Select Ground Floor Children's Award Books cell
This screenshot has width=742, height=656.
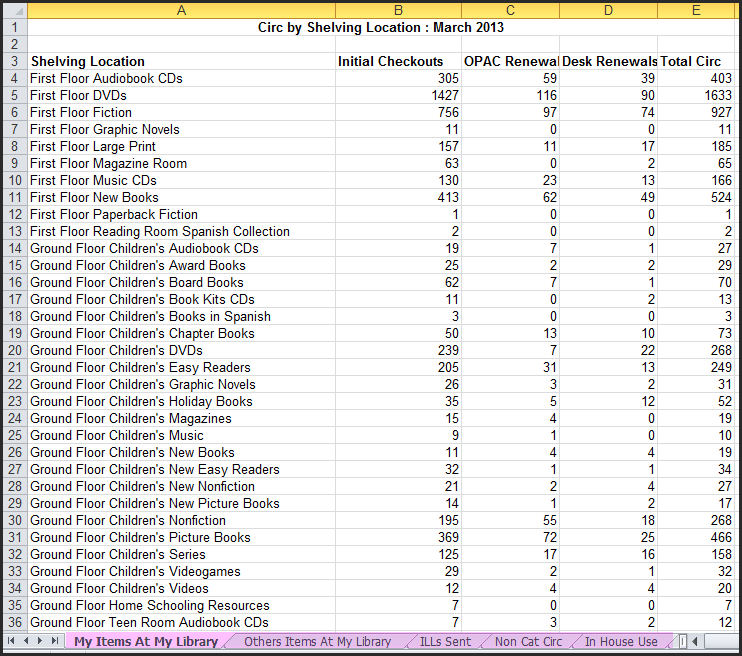(x=181, y=266)
